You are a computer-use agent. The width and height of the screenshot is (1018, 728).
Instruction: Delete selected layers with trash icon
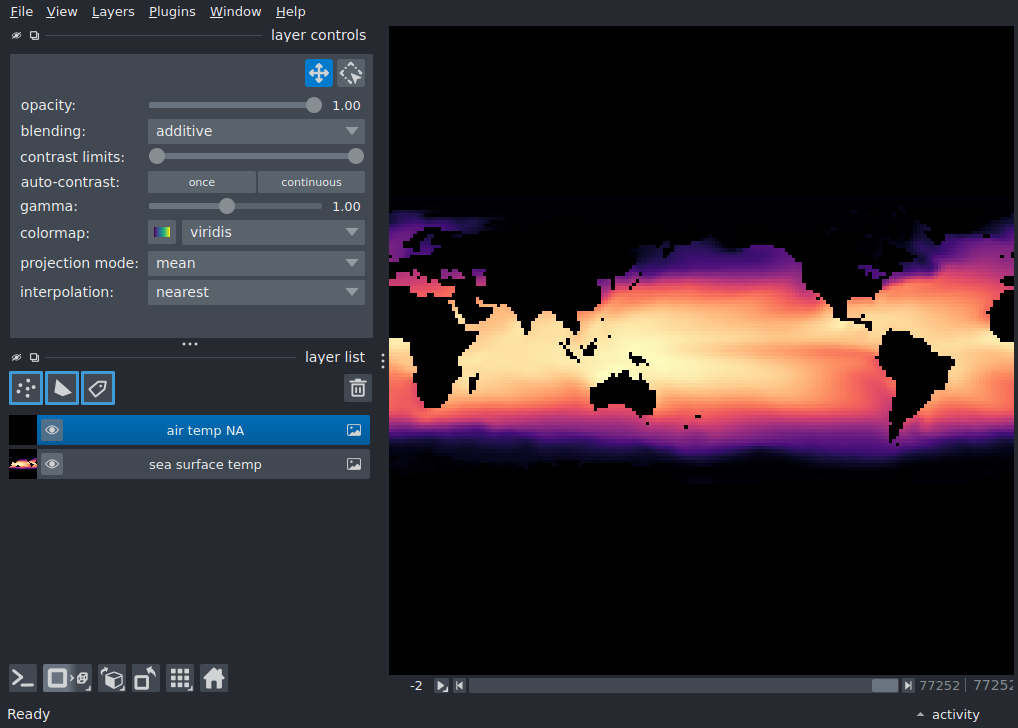point(358,388)
